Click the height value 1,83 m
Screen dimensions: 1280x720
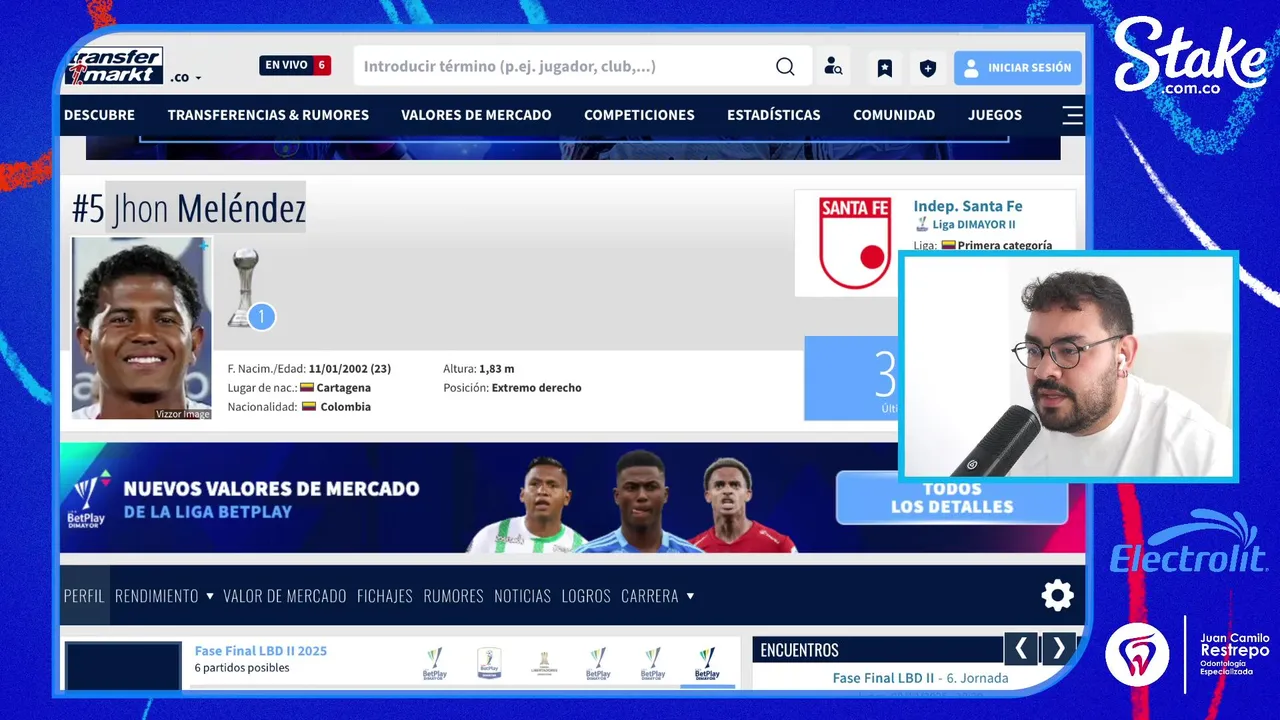(496, 369)
